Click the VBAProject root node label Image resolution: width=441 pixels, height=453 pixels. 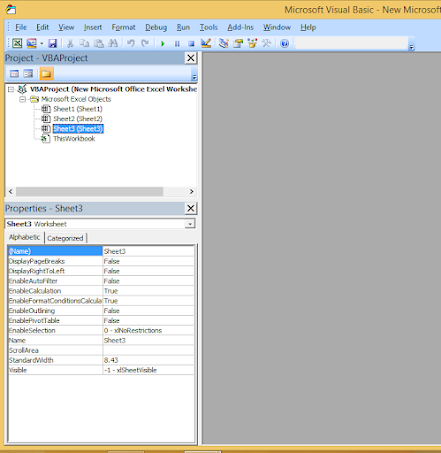(113, 89)
